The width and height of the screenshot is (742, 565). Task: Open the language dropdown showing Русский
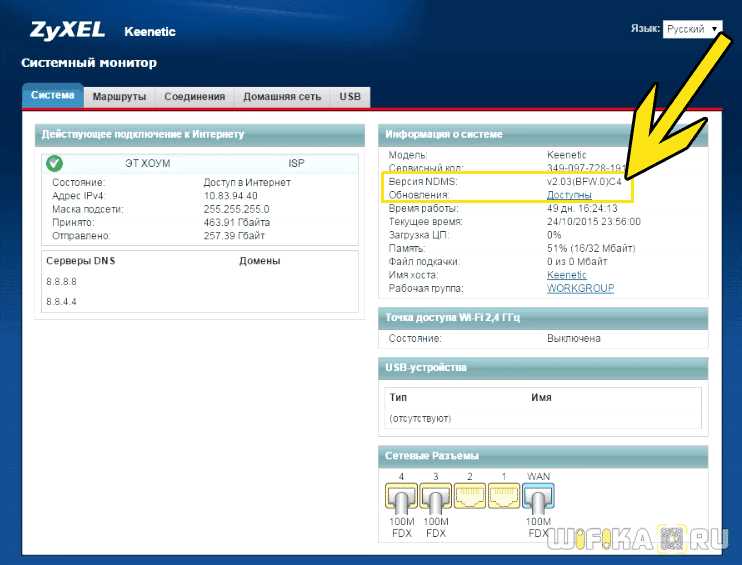[x=692, y=29]
